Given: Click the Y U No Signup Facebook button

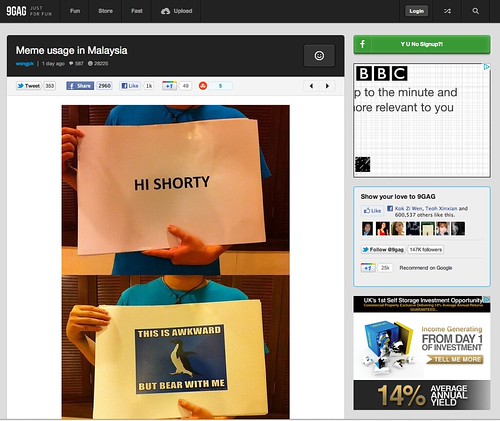Looking at the screenshot, I should pyautogui.click(x=422, y=44).
